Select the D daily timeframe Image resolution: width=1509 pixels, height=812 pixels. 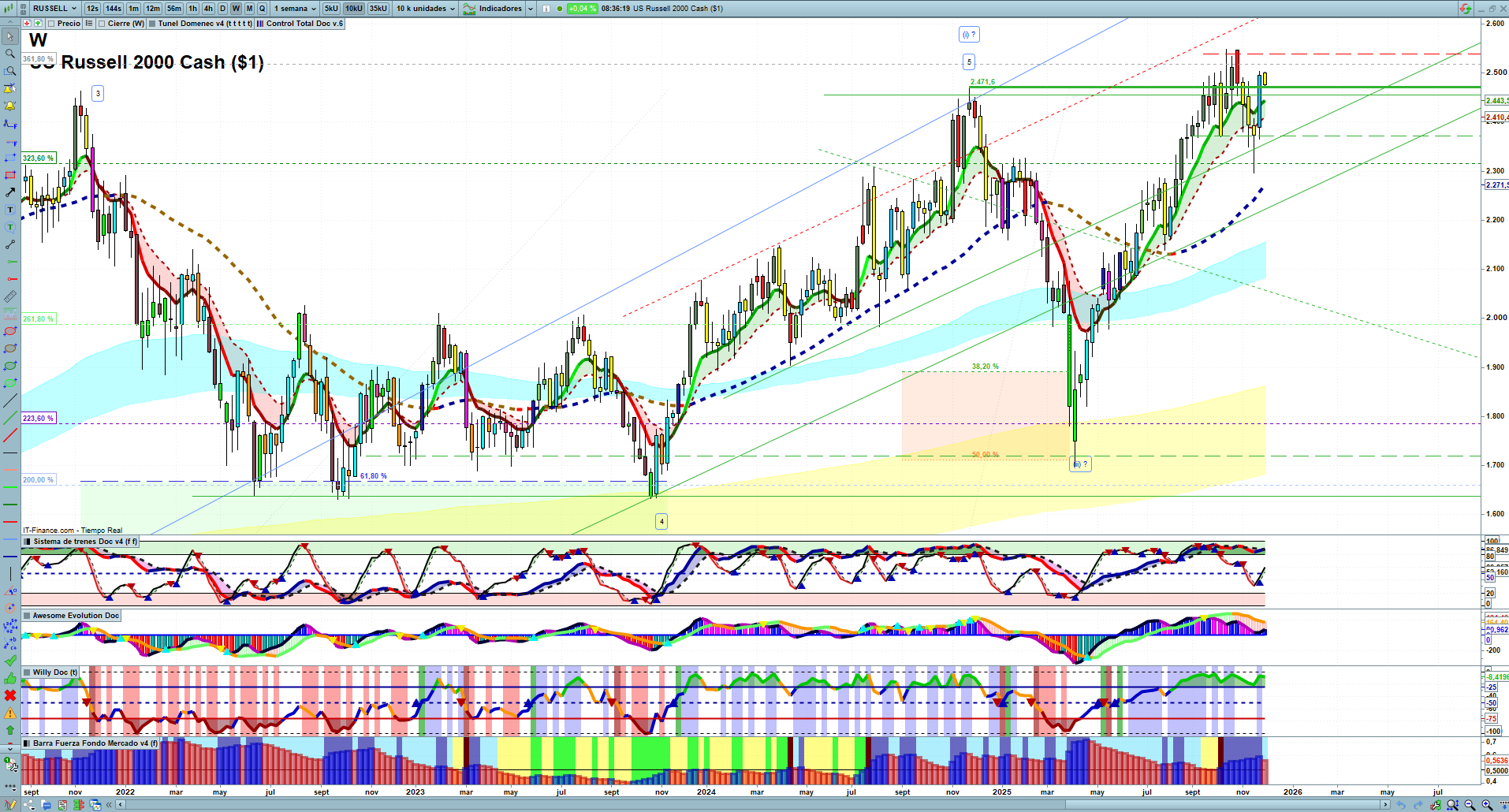click(x=222, y=9)
